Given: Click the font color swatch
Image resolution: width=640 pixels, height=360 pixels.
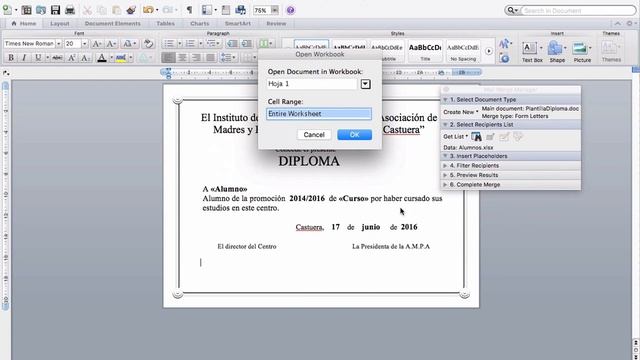Looking at the screenshot, I should coord(102,58).
